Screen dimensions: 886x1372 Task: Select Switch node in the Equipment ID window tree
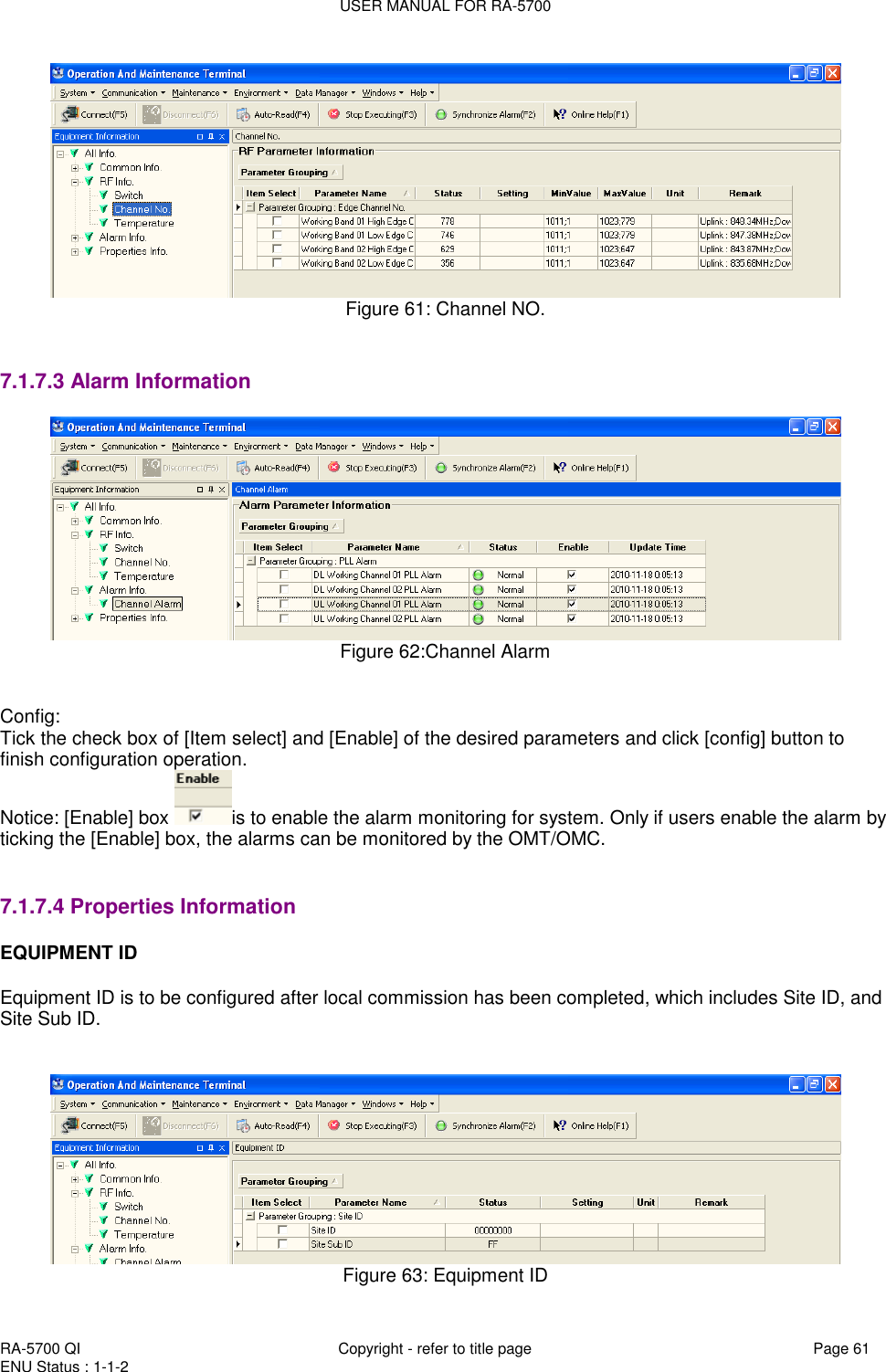click(x=129, y=1207)
